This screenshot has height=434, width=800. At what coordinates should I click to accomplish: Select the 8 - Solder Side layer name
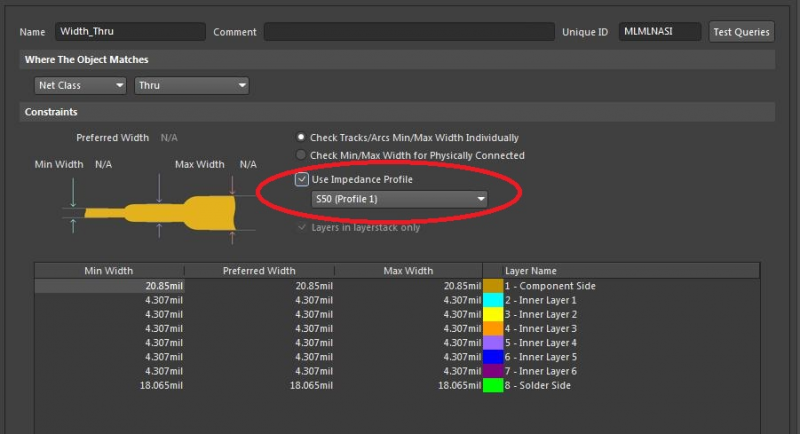(x=538, y=386)
